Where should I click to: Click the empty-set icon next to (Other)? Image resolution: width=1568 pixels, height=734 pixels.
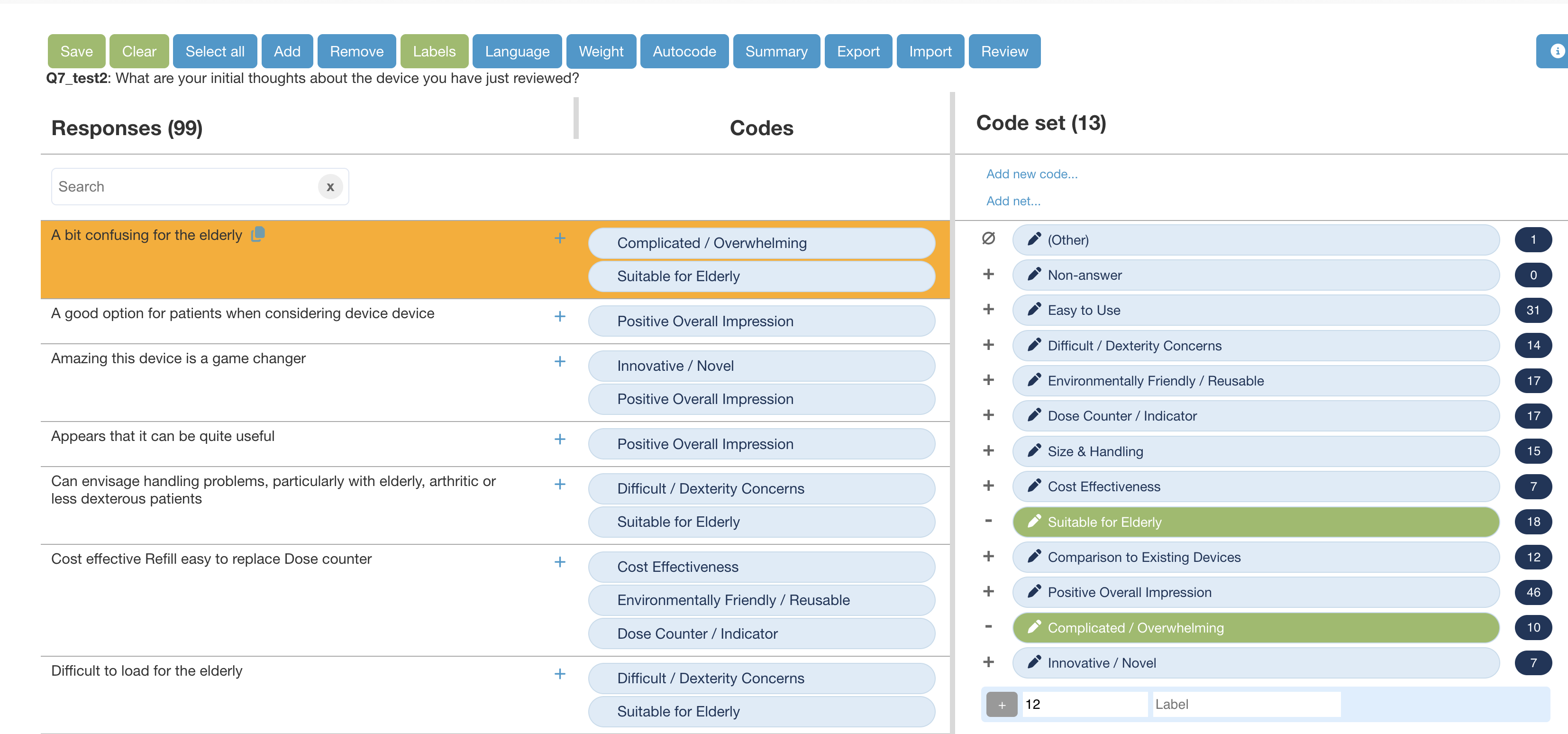(988, 239)
